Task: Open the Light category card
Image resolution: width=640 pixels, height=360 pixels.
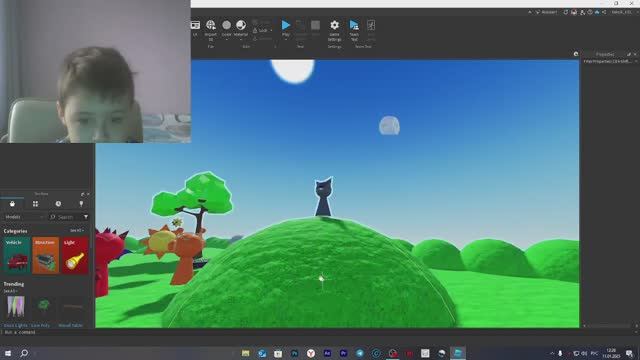Action: coord(75,255)
